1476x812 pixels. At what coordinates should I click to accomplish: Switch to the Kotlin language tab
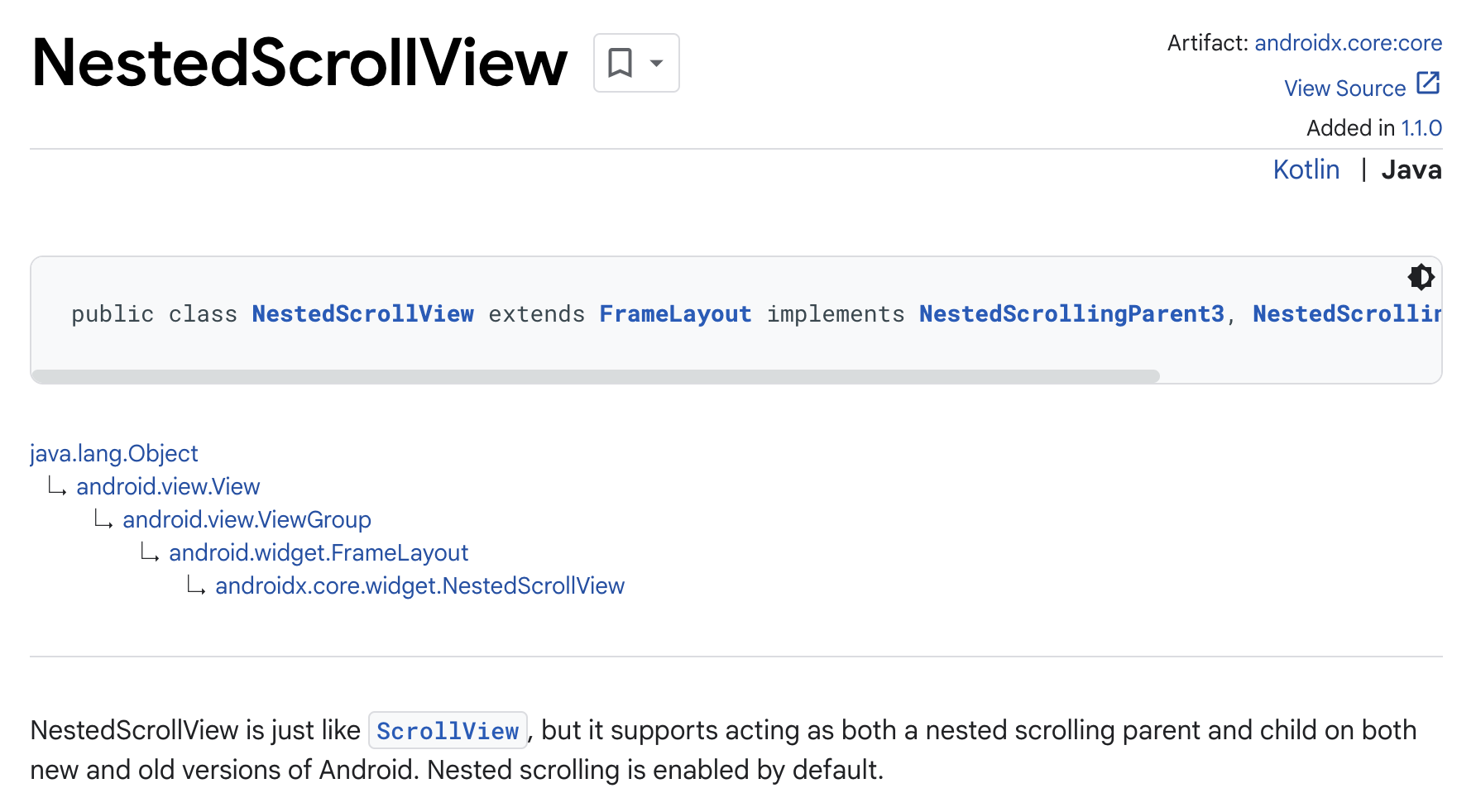click(1306, 170)
